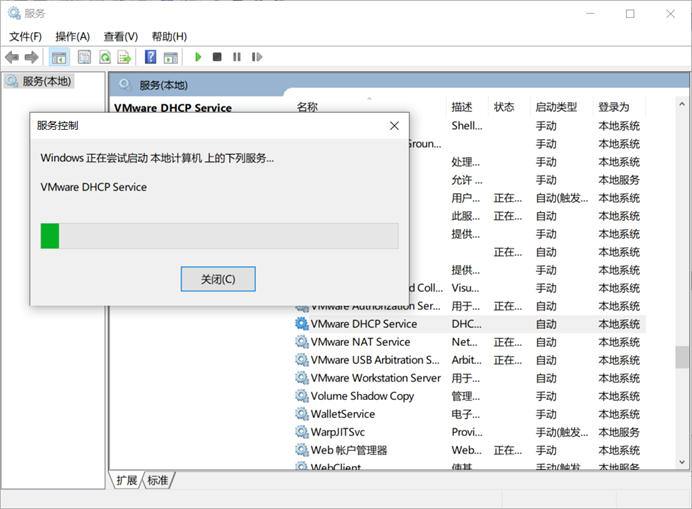Select the VMware USB Arbitration S... row
Screen dimensions: 692x509
(470, 360)
